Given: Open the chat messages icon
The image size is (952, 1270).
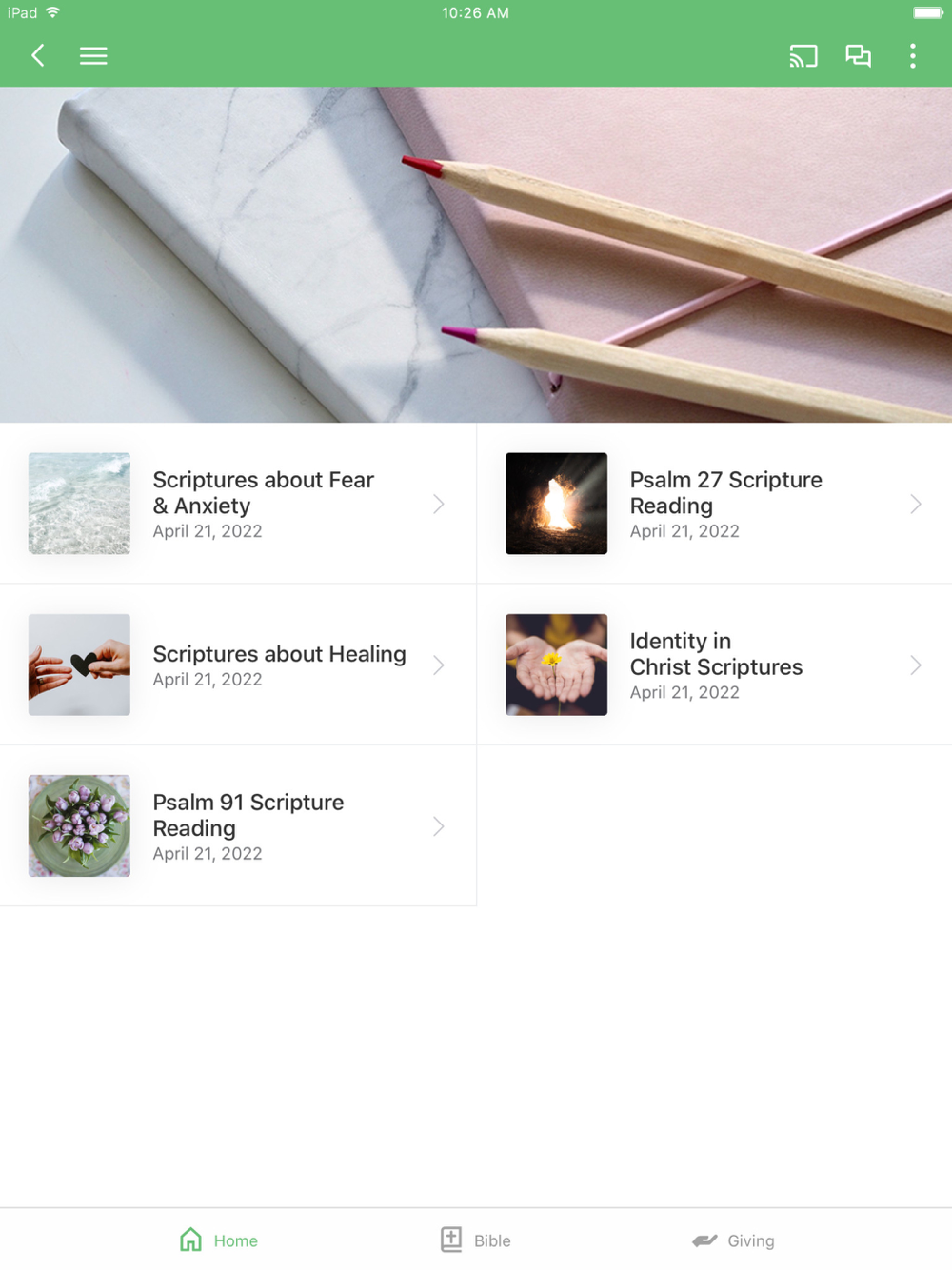Looking at the screenshot, I should (859, 56).
